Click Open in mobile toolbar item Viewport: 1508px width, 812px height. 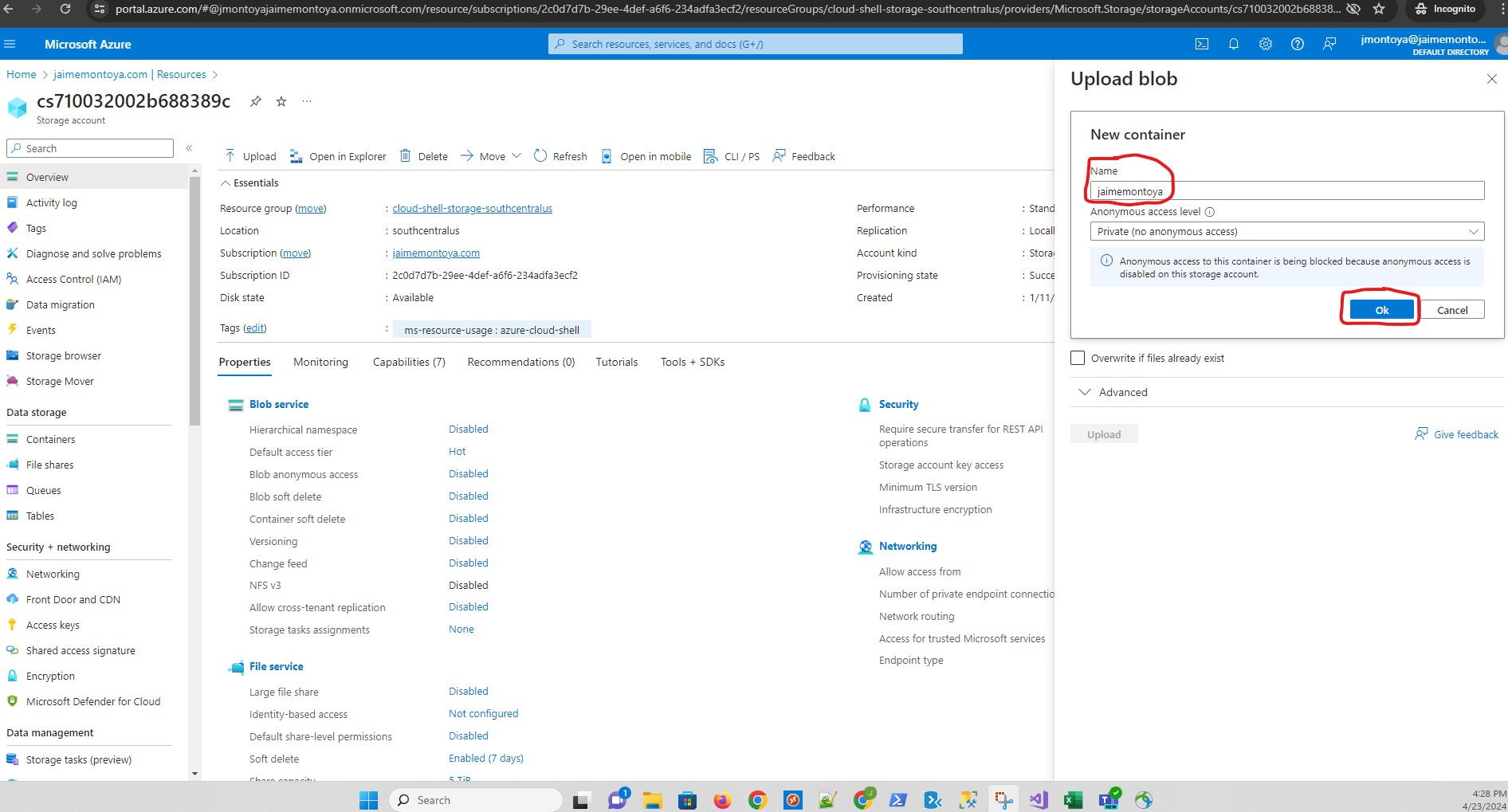[x=646, y=156]
